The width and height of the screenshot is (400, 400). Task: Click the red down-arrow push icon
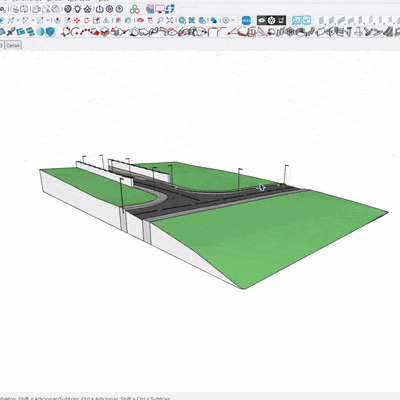(57, 21)
